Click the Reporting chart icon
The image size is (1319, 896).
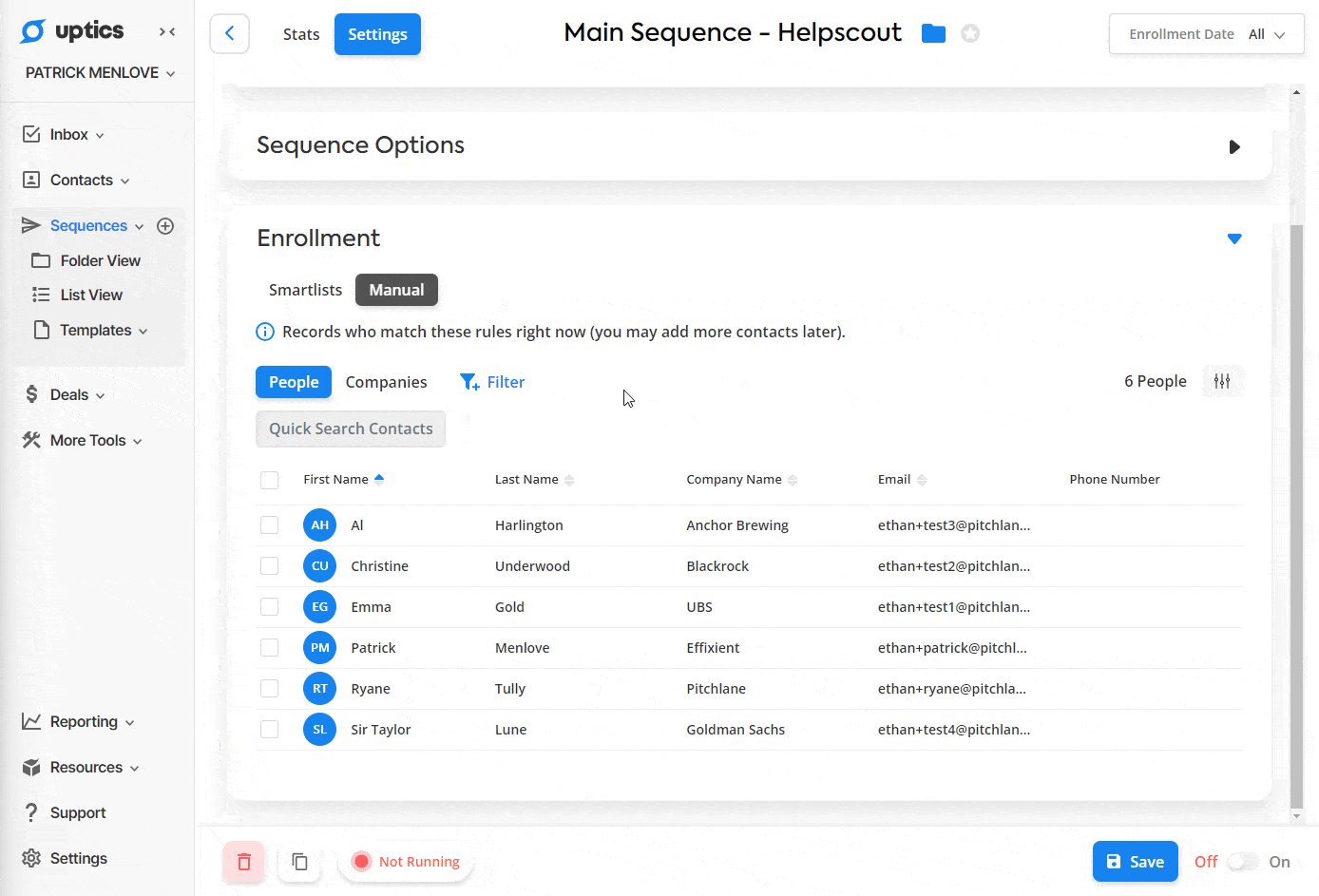(31, 721)
